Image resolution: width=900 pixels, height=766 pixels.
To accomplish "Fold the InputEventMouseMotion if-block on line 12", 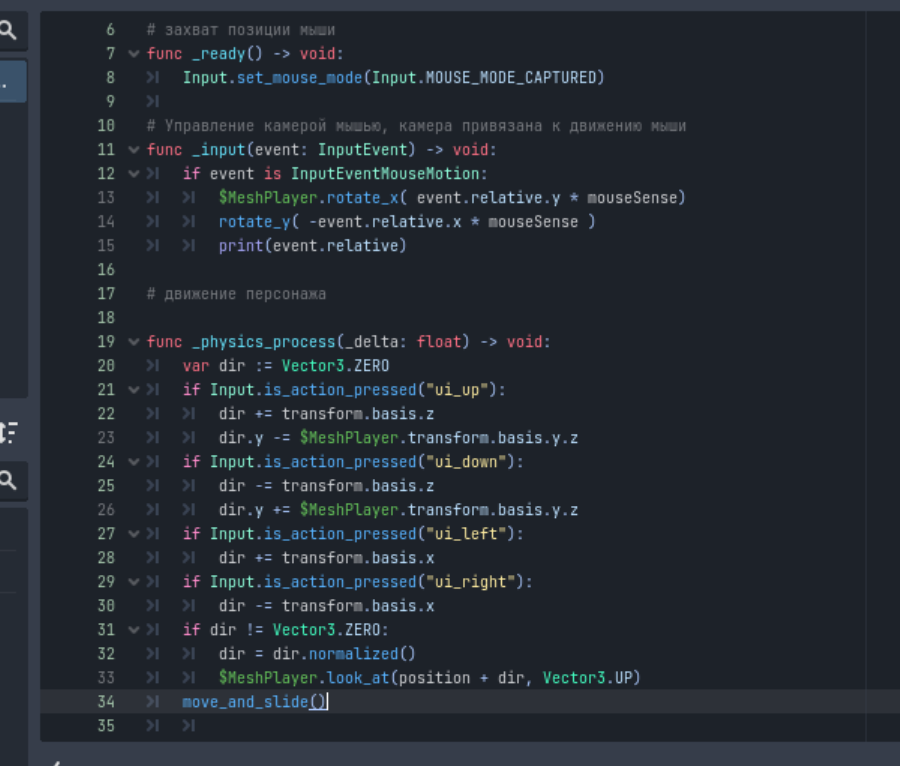I will pos(134,174).
